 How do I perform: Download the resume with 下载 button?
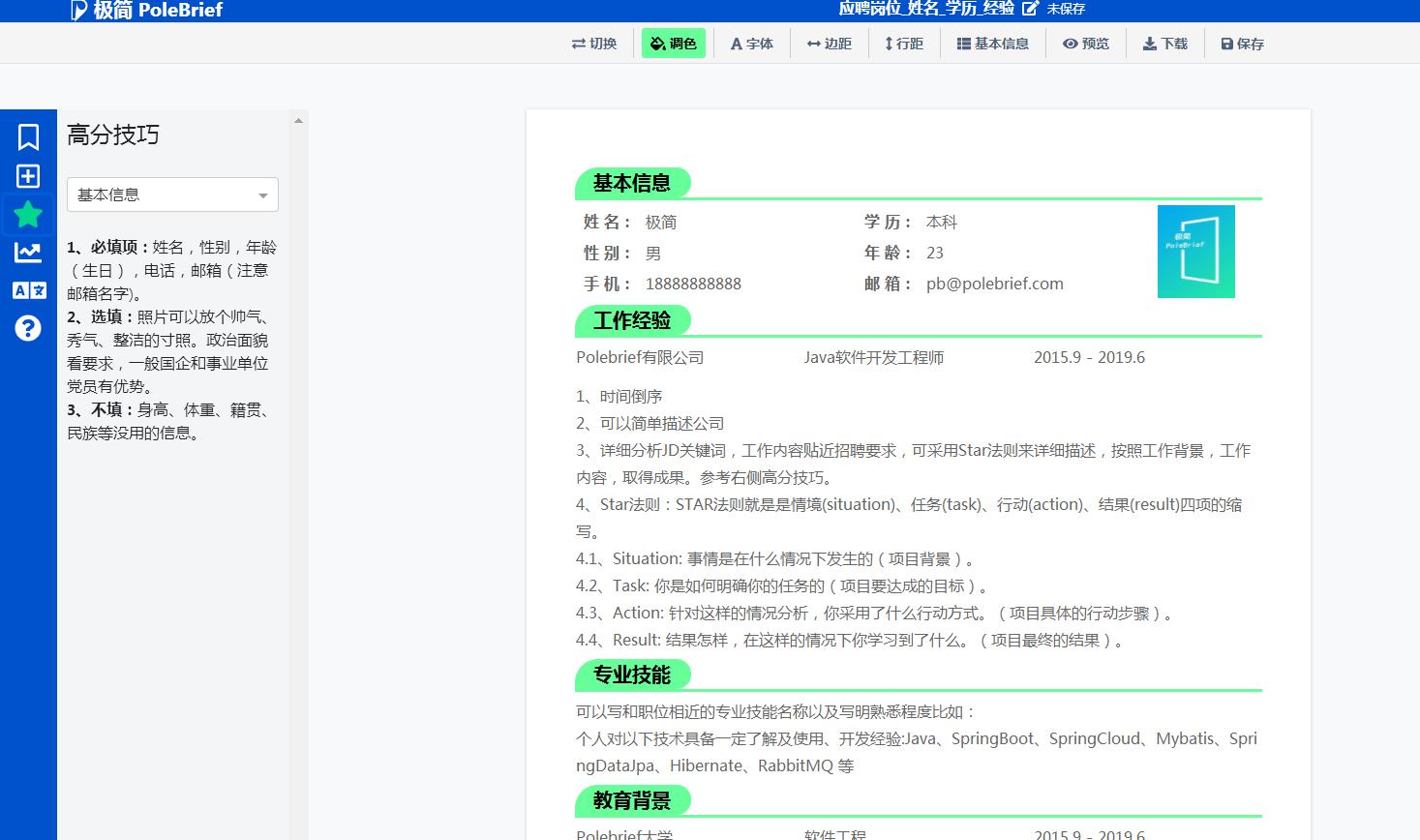pyautogui.click(x=1164, y=43)
